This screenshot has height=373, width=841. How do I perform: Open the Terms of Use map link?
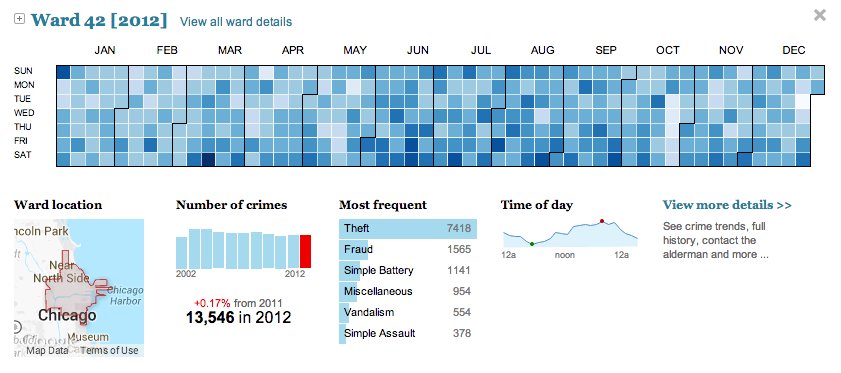click(x=109, y=350)
